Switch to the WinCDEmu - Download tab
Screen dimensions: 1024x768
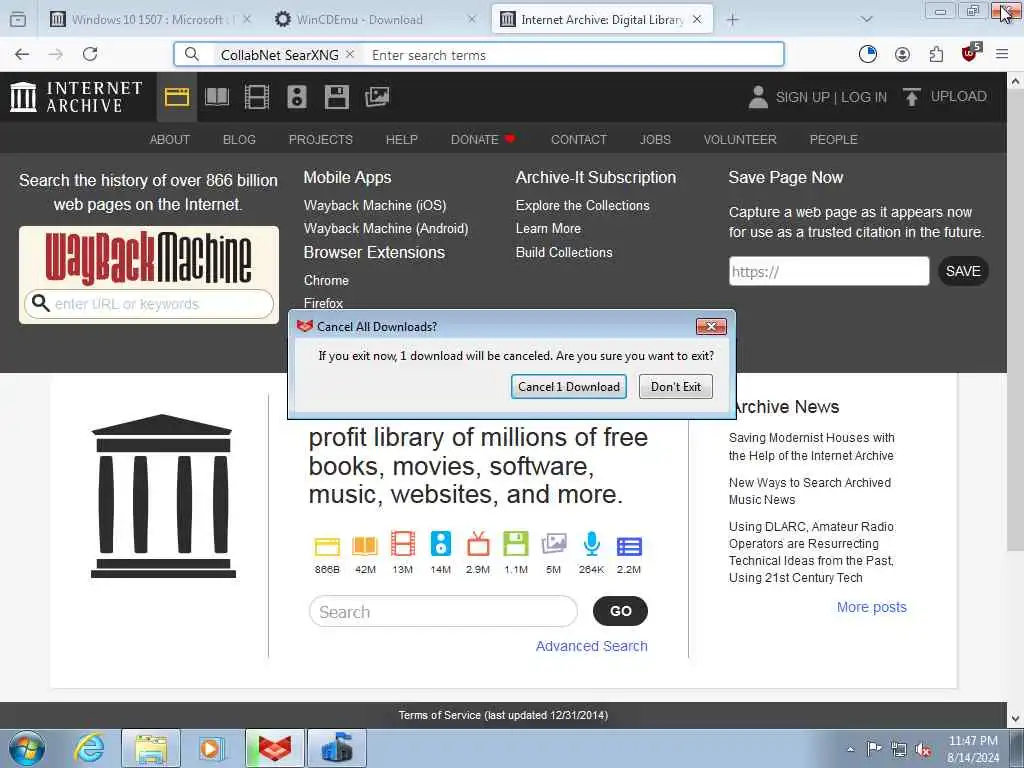(x=376, y=20)
